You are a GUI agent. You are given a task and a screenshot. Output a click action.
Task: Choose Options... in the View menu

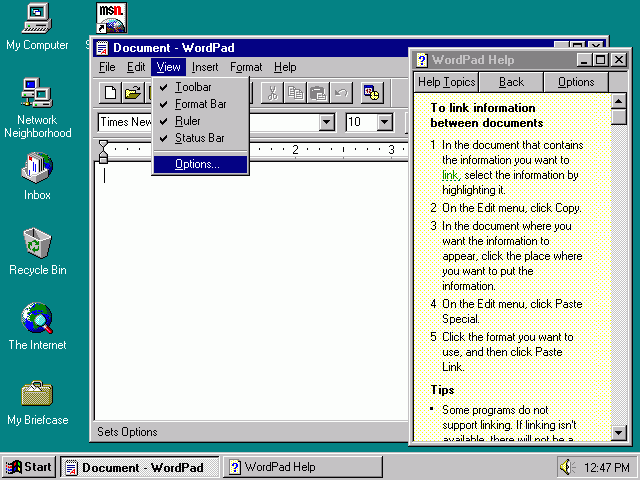pyautogui.click(x=200, y=164)
